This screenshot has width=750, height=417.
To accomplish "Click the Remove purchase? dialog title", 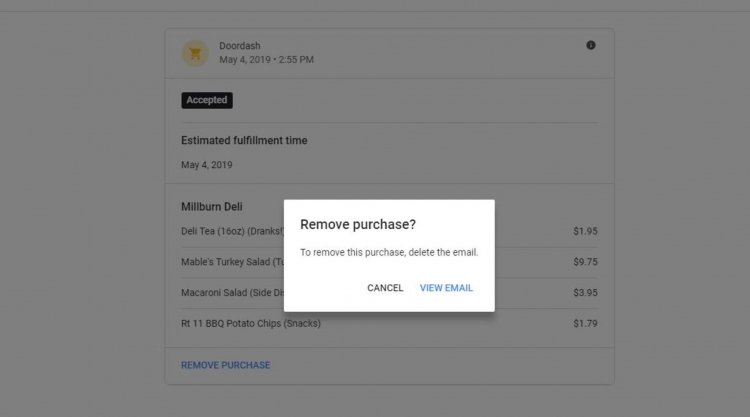I will (x=358, y=224).
